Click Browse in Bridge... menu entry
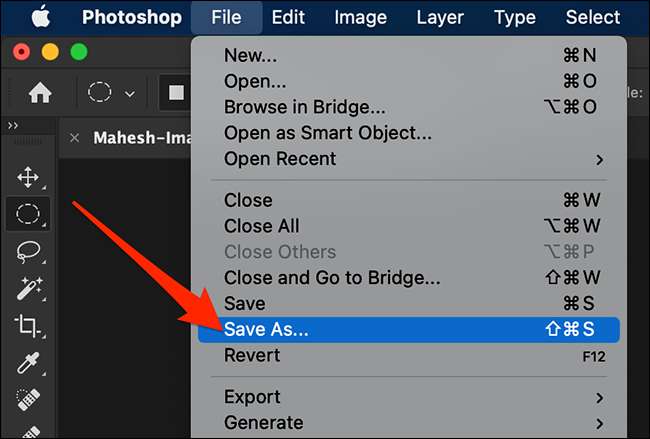The width and height of the screenshot is (650, 439). click(x=305, y=107)
